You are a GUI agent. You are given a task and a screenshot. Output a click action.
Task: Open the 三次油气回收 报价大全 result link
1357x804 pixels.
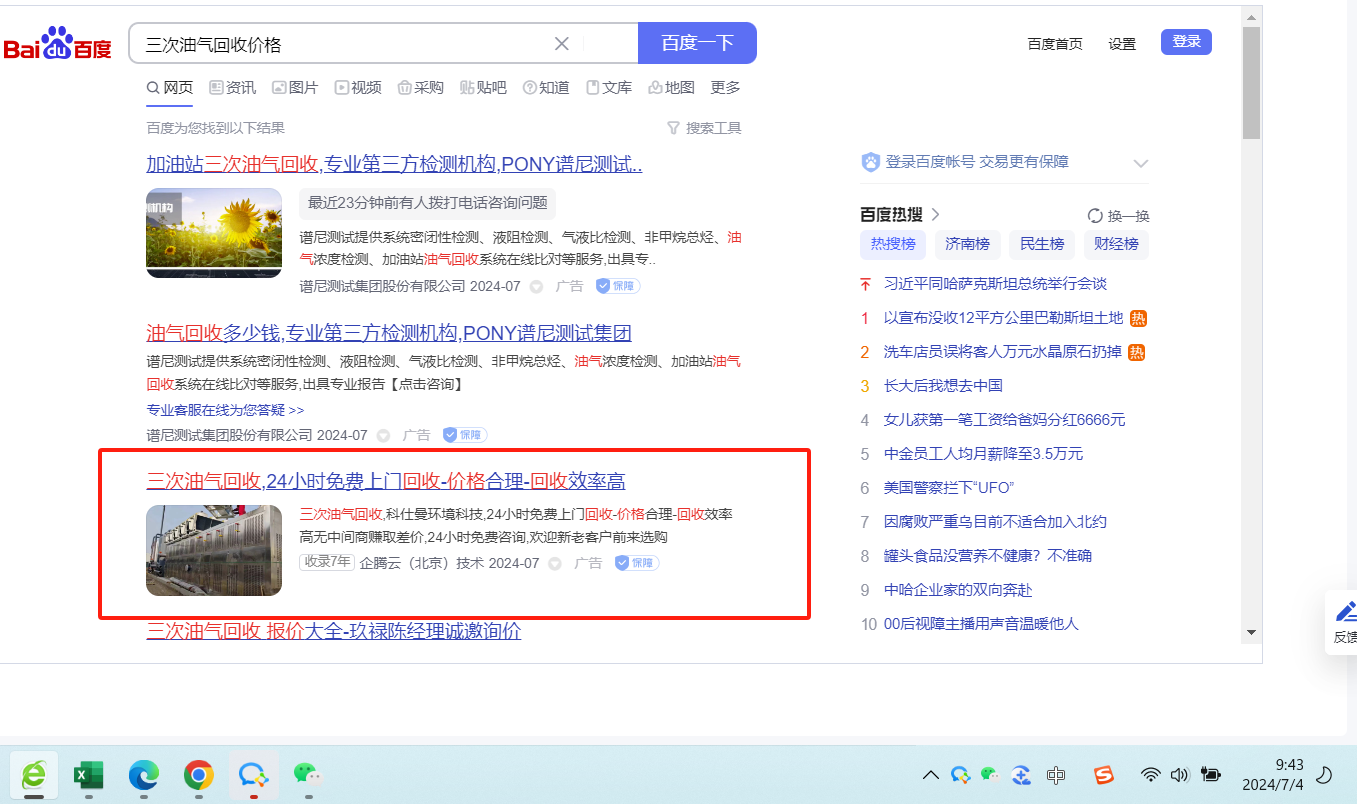click(333, 631)
